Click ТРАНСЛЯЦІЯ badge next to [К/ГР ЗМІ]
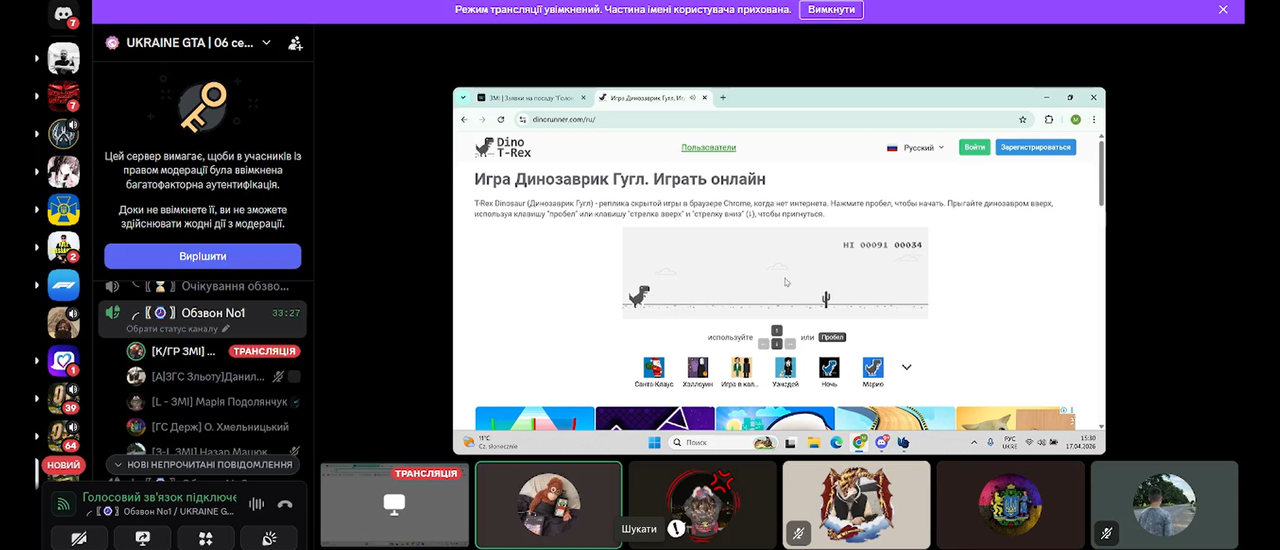Viewport: 1280px width, 550px height. click(x=264, y=351)
